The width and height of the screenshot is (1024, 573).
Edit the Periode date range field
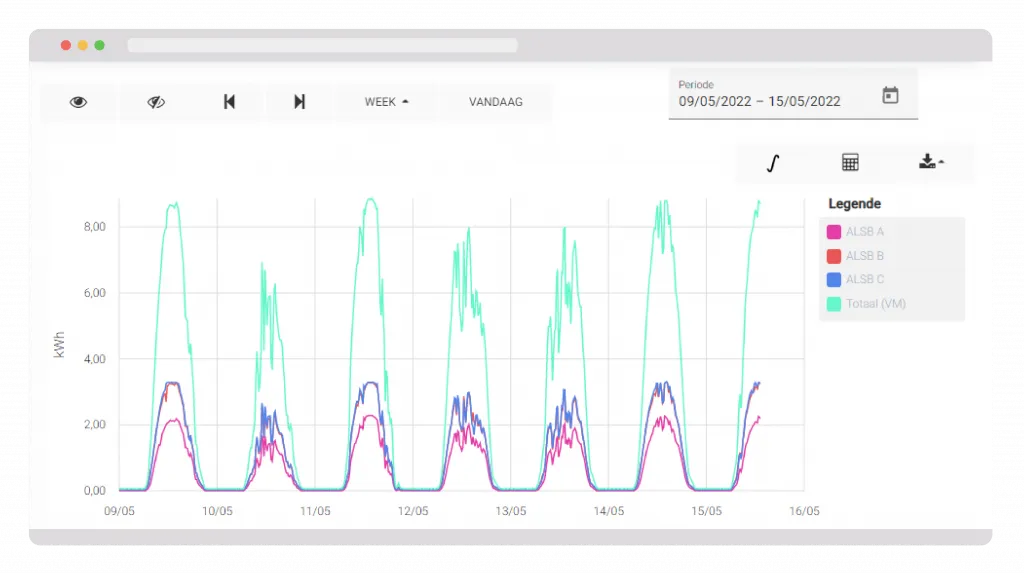[793, 95]
